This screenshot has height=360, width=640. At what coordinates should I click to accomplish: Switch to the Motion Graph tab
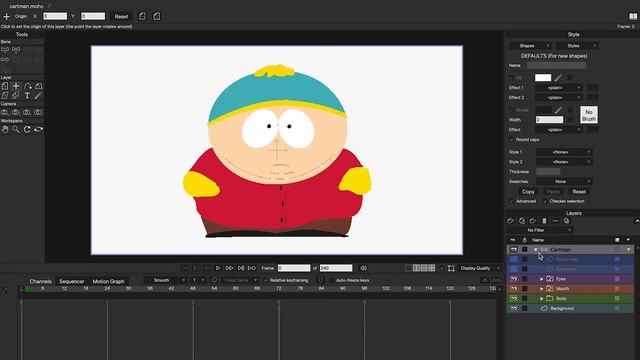coord(108,281)
